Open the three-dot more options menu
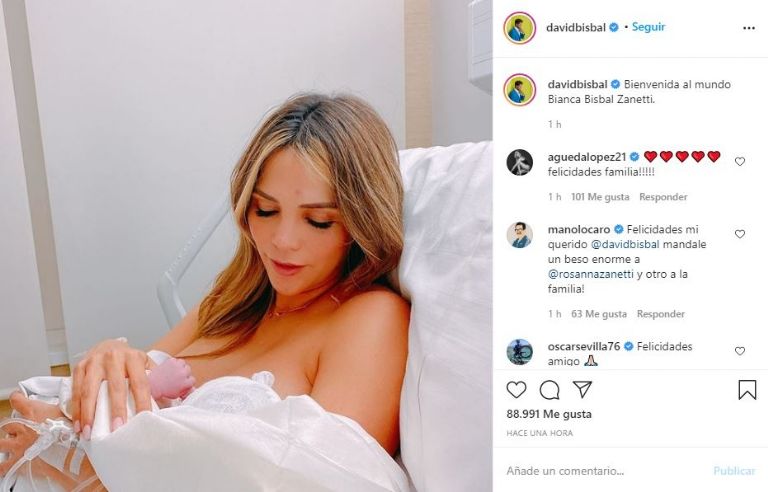This screenshot has height=492, width=768. coord(749,28)
